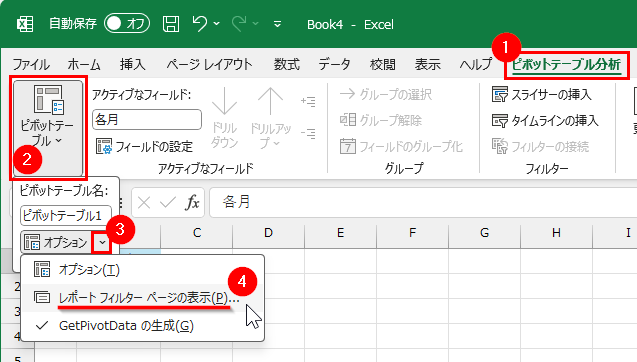The width and height of the screenshot is (637, 362).
Task: Select column header E
Action: [340, 233]
